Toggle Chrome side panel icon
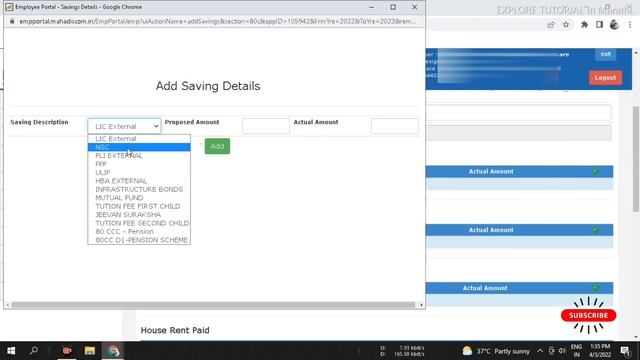The image size is (640, 360). point(599,25)
